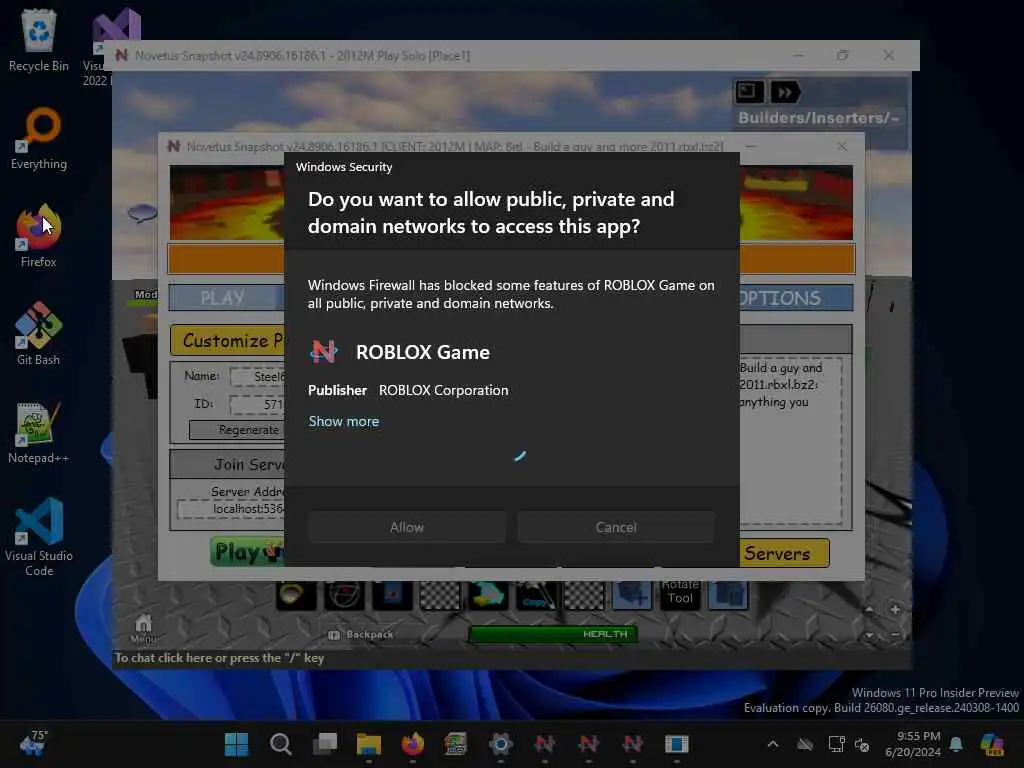Select the Rotate Tool hotbar slot
The height and width of the screenshot is (768, 1024).
680,594
